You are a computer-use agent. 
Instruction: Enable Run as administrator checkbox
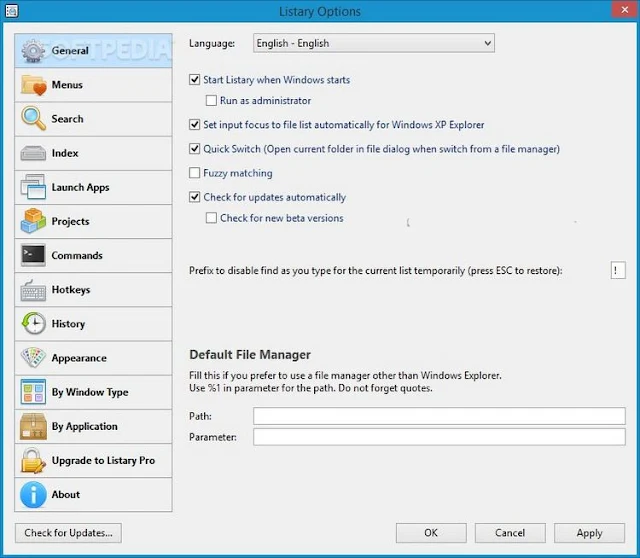click(x=211, y=100)
